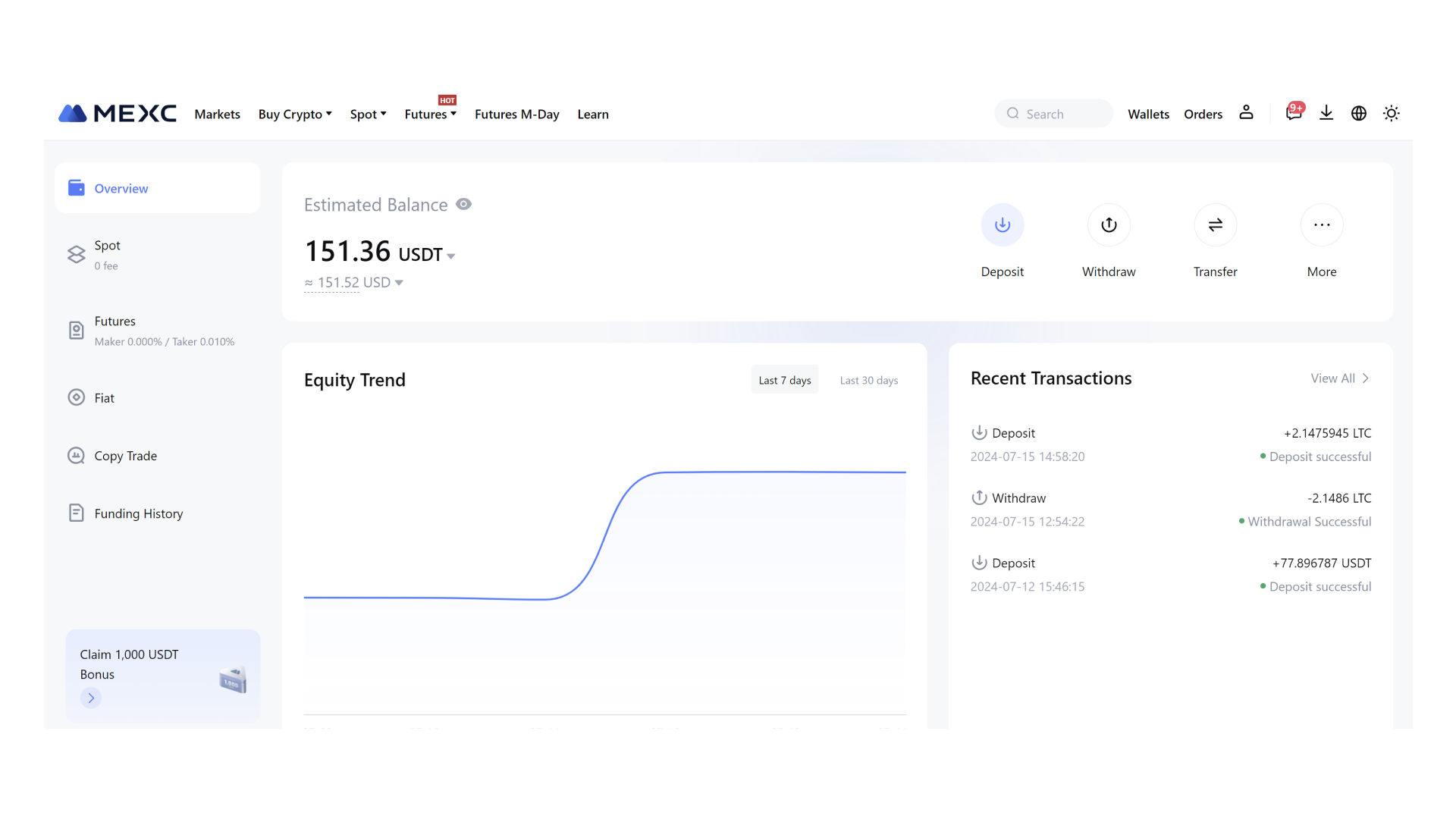Select Funding History in the sidebar

pos(138,513)
